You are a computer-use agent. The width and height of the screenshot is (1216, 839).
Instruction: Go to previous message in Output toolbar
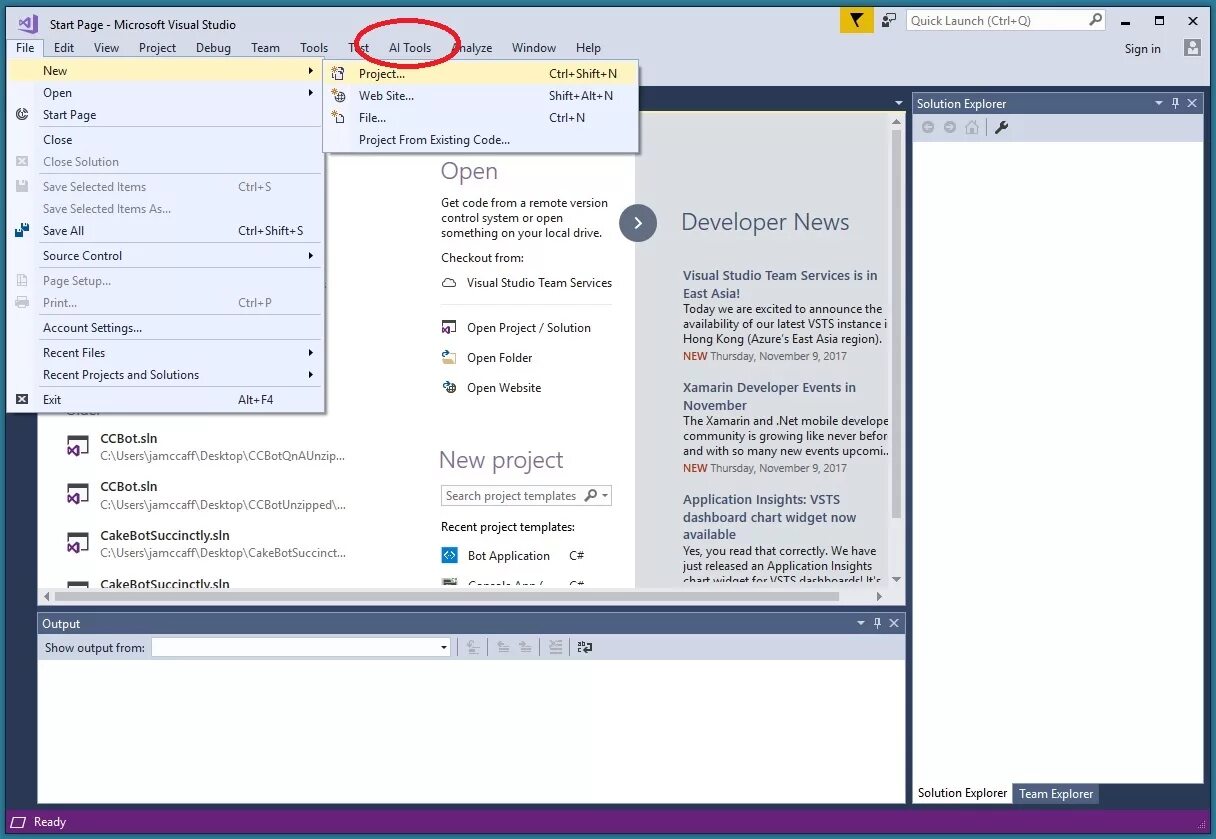[x=503, y=647]
